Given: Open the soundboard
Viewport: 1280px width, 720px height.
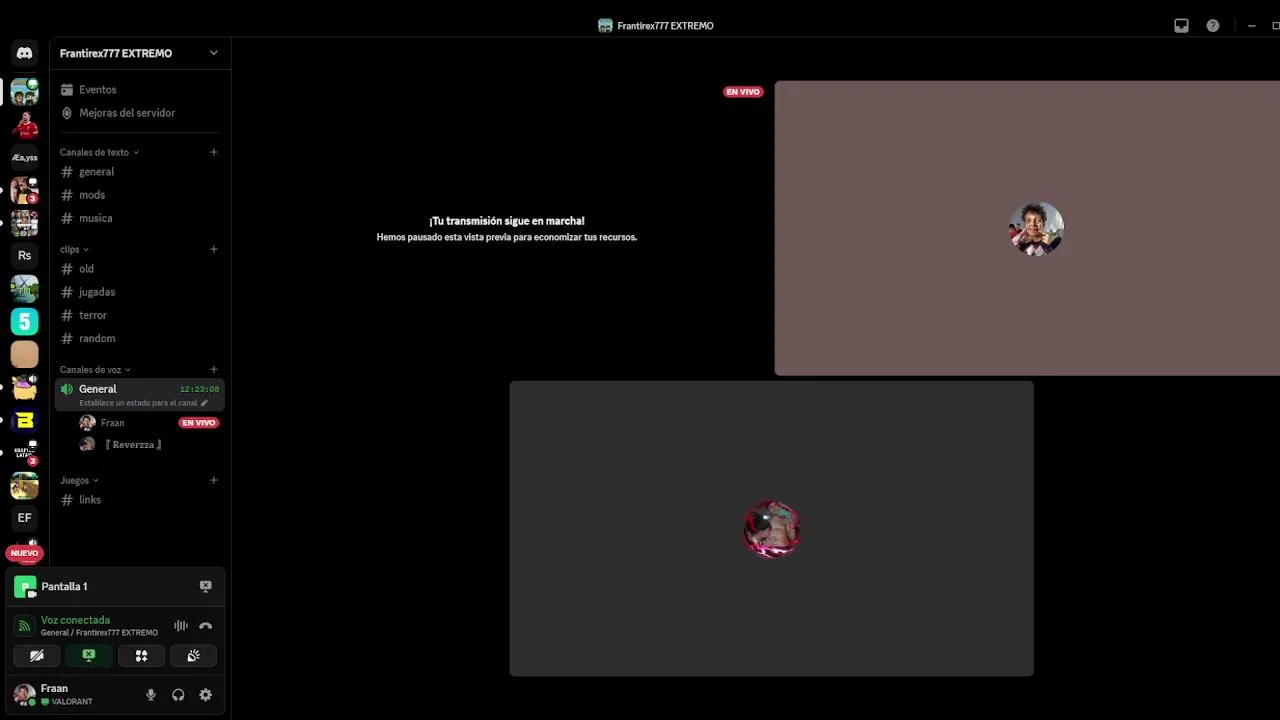Looking at the screenshot, I should 193,656.
